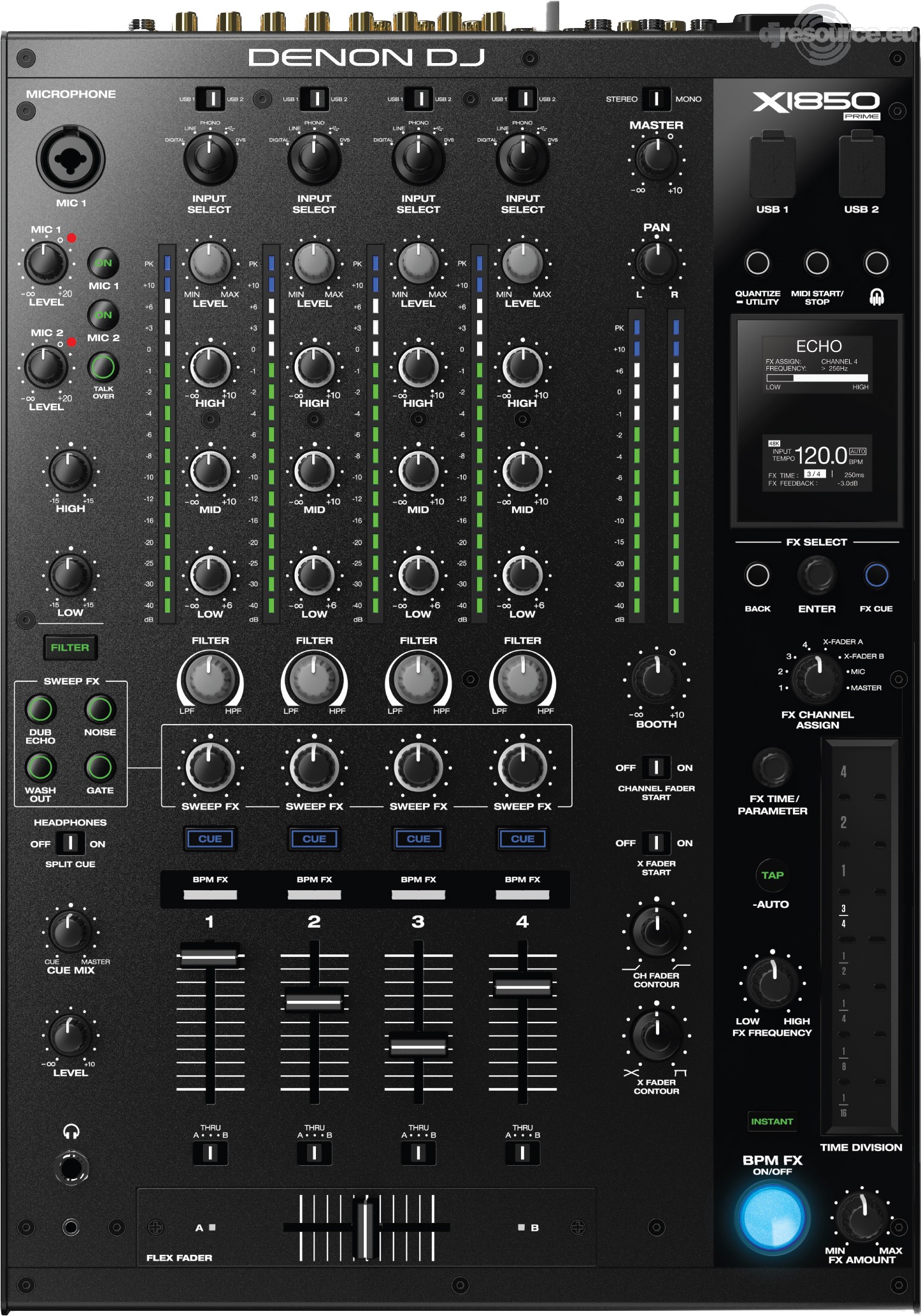921x1316 pixels.
Task: Click the MIC 1 ON button
Action: click(103, 263)
